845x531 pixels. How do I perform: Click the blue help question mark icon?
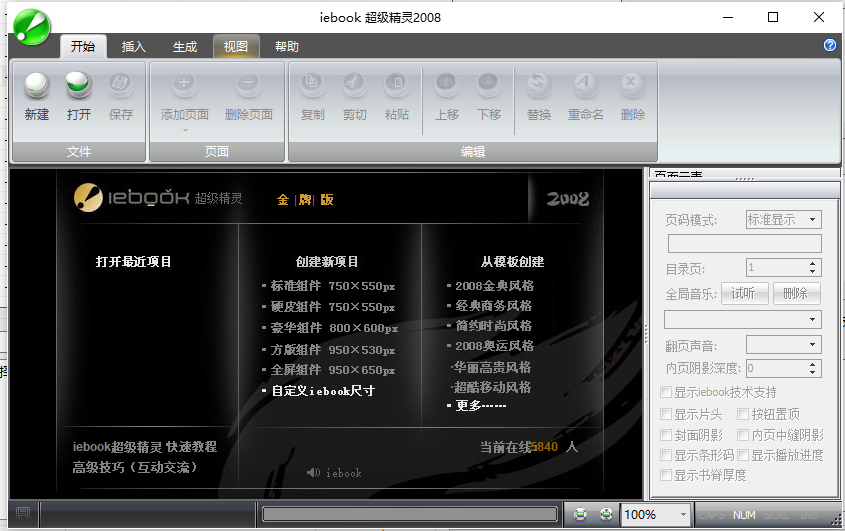[830, 45]
